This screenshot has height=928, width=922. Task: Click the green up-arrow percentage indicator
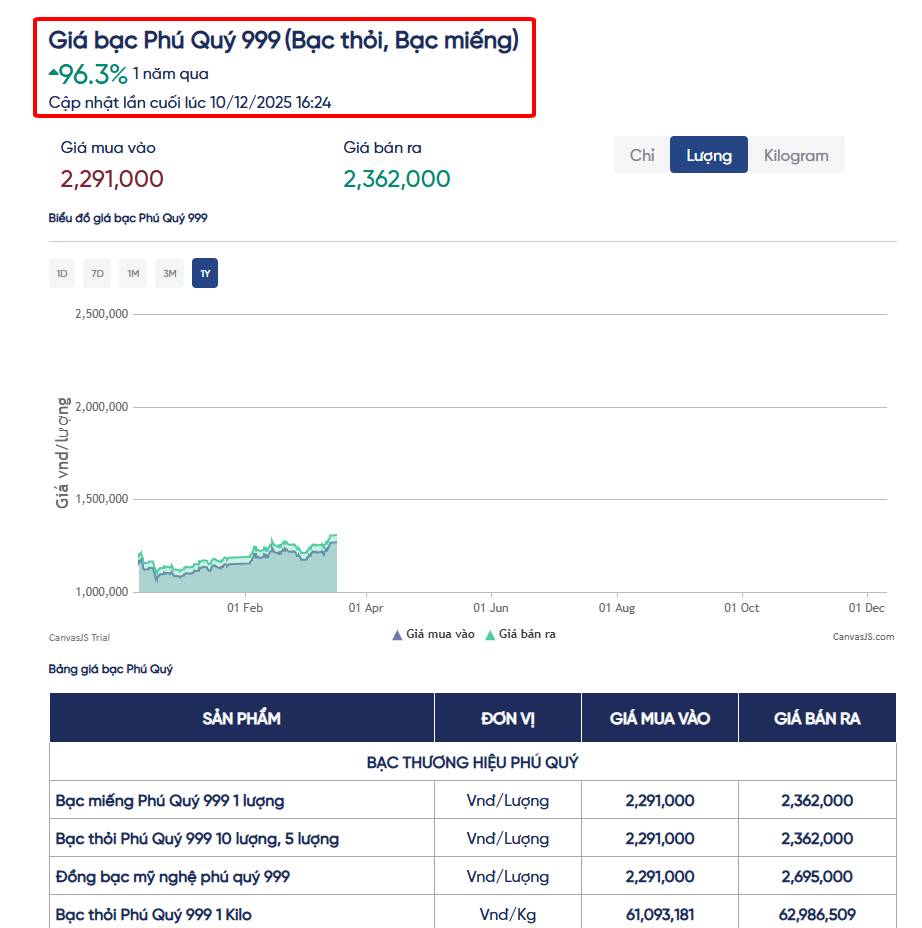pos(88,72)
